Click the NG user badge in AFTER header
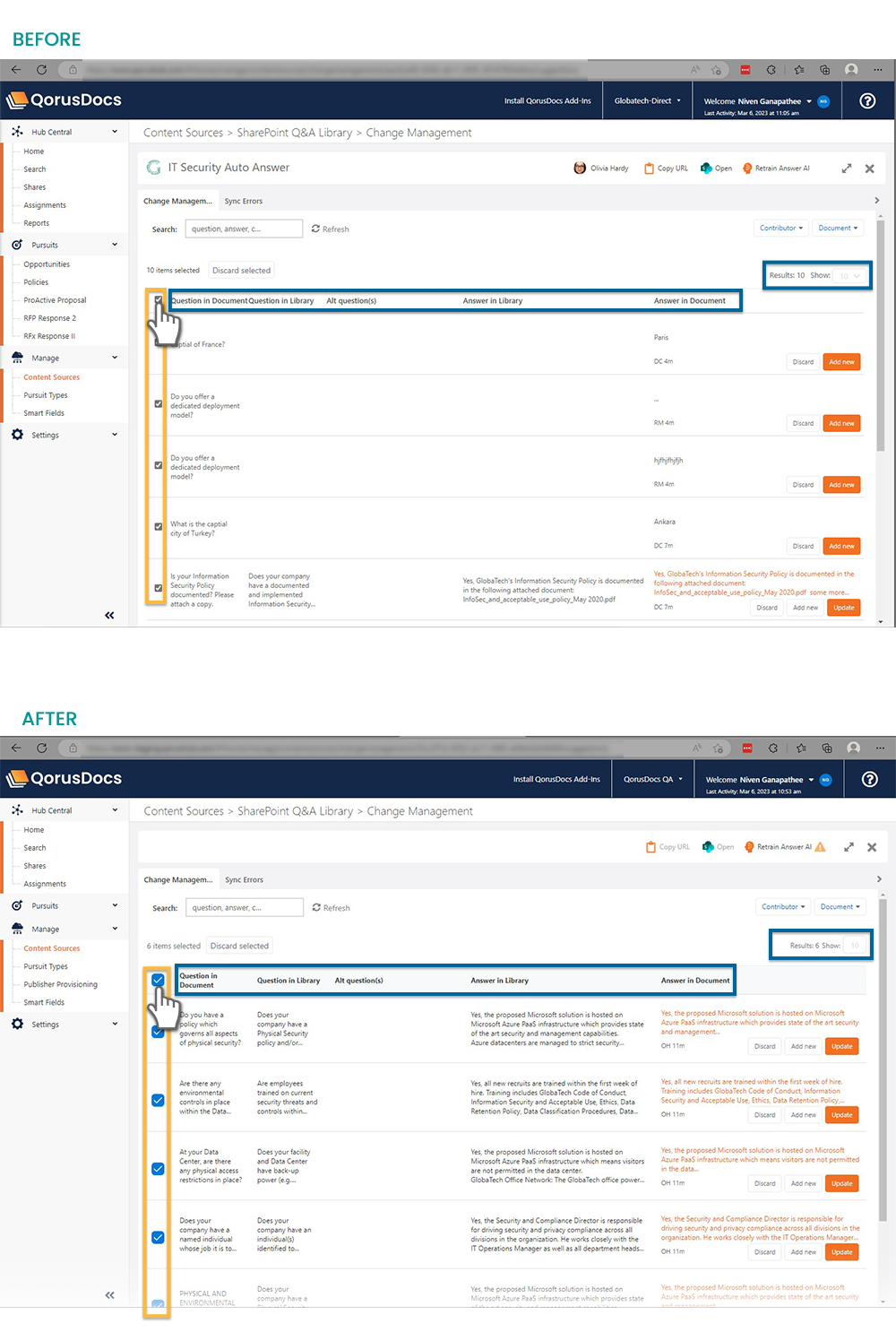This screenshot has width=896, height=1332. (x=825, y=780)
